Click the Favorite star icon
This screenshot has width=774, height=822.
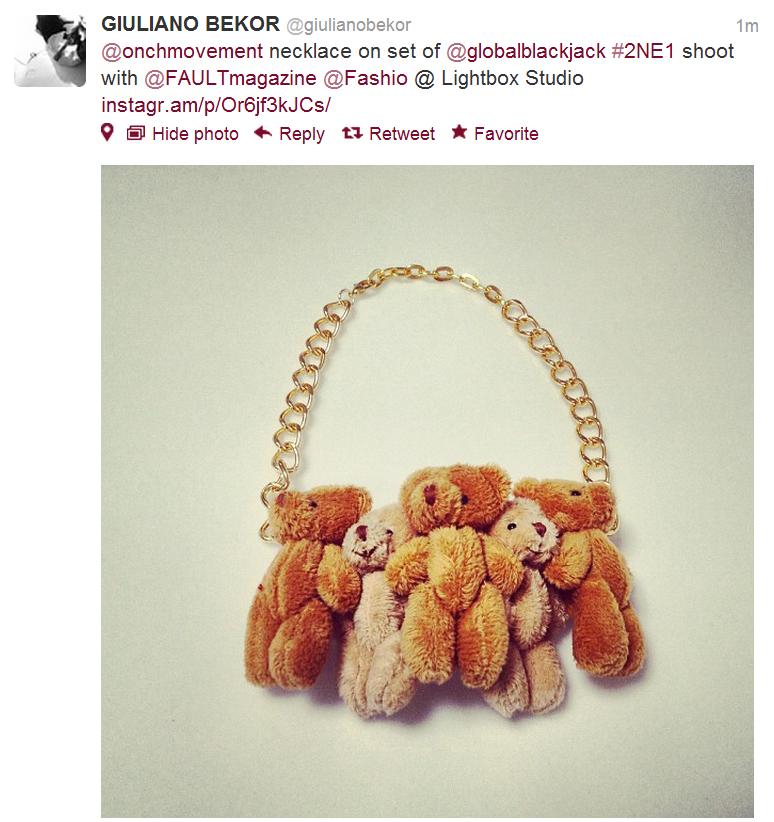[459, 133]
